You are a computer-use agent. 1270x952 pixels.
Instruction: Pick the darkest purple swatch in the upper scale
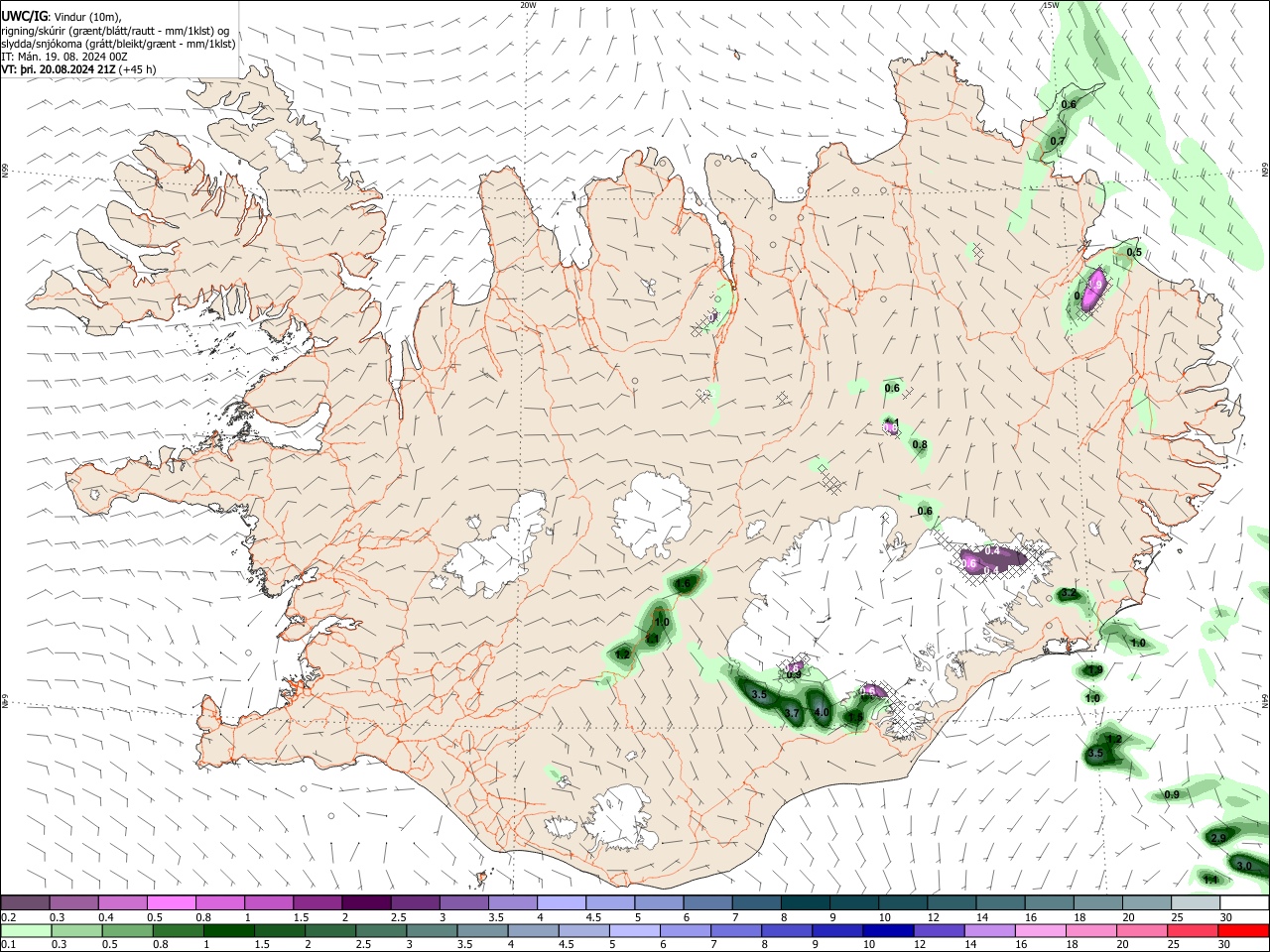pos(366,902)
